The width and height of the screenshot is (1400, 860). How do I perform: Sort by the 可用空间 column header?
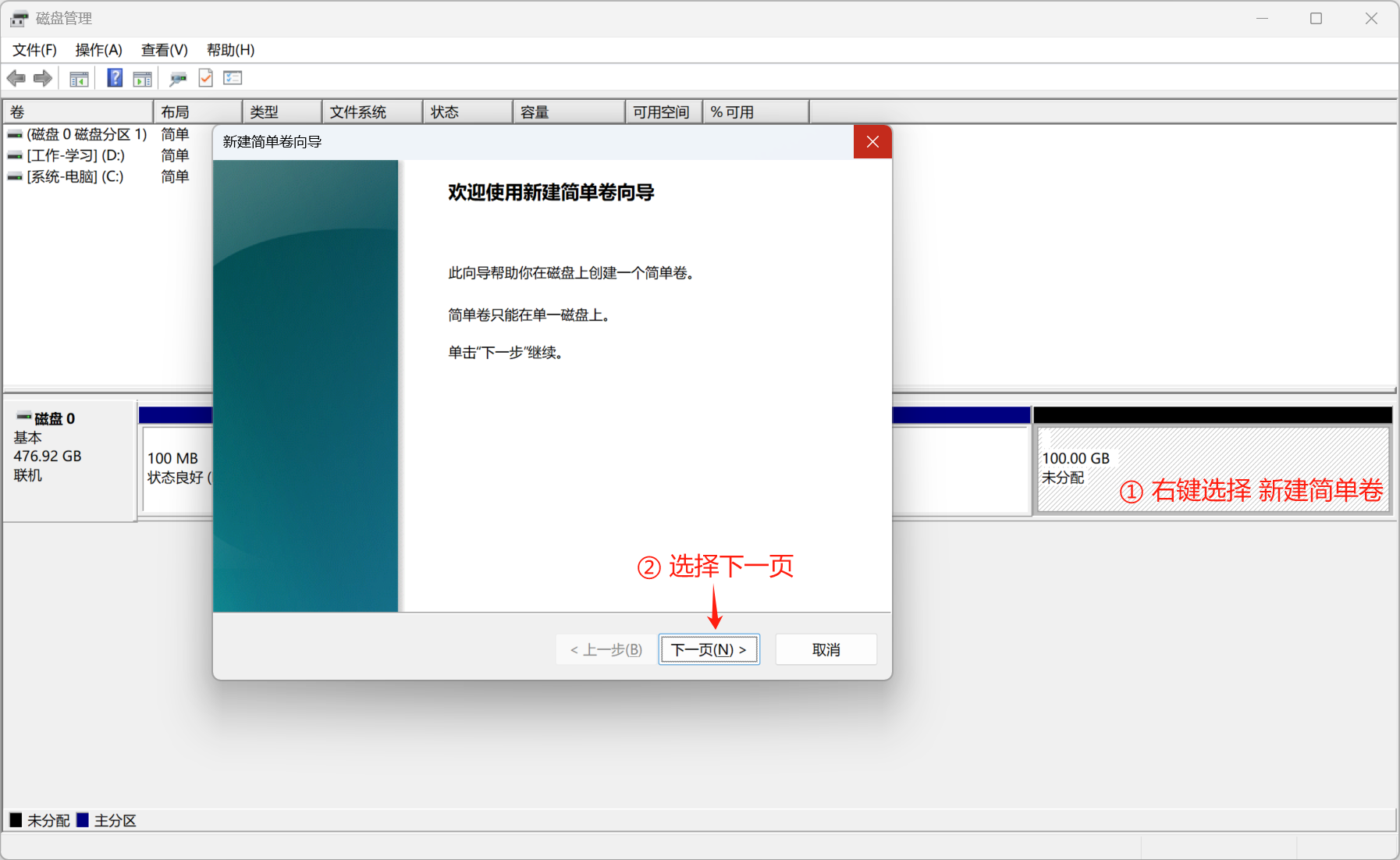[663, 112]
